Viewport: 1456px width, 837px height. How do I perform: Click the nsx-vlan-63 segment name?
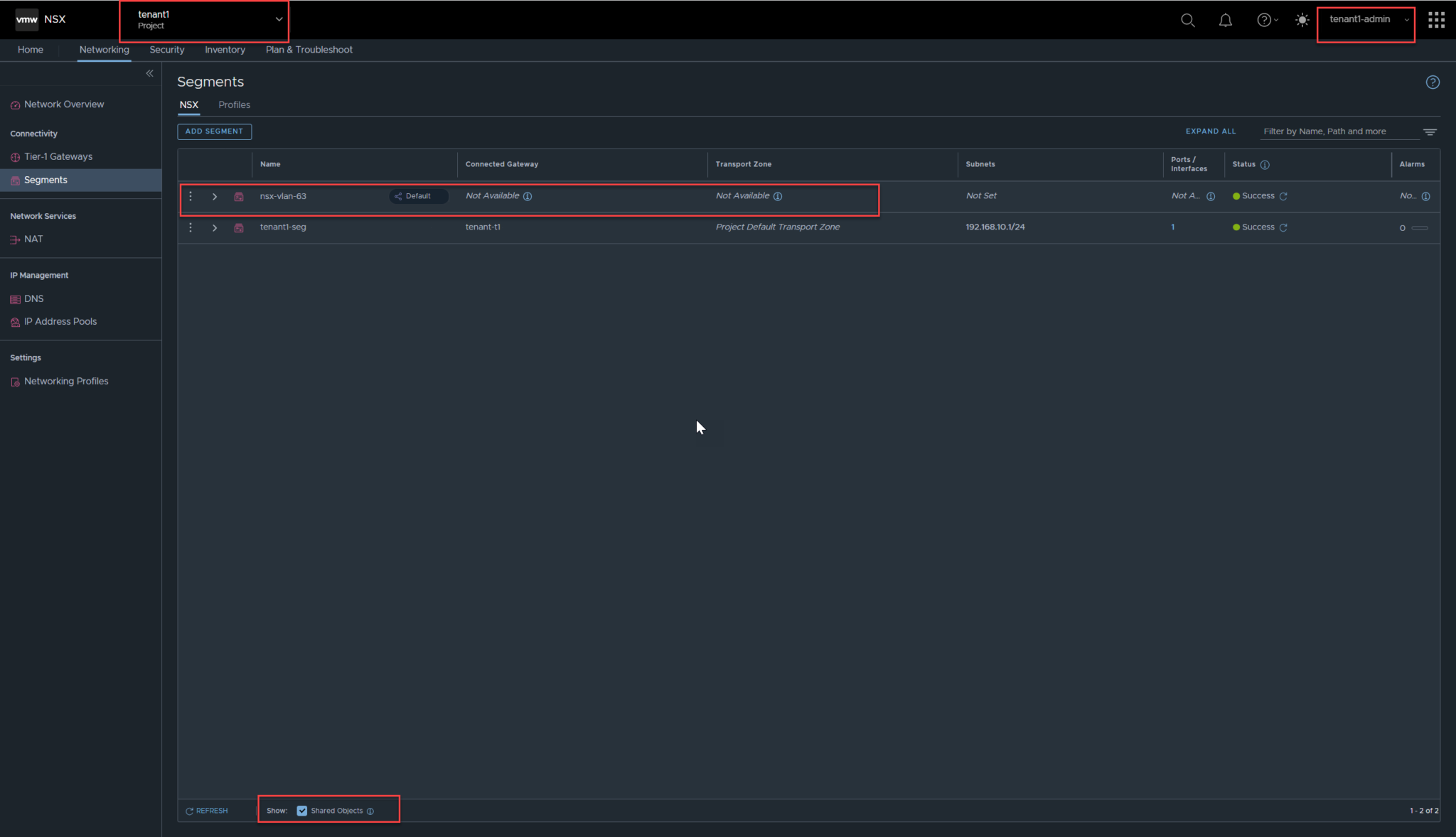(283, 196)
